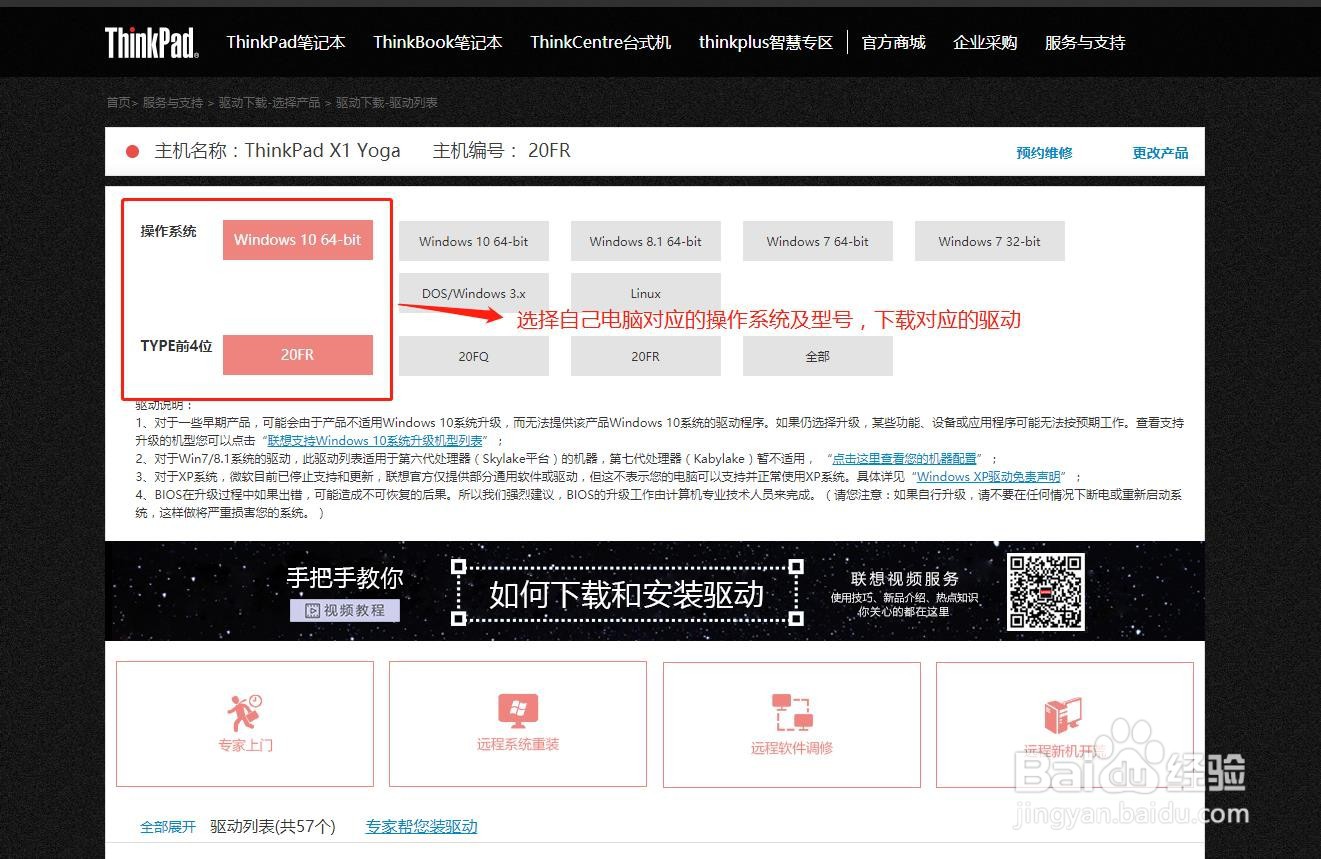Select Linux operating system option
This screenshot has width=1321, height=859.
coord(646,293)
